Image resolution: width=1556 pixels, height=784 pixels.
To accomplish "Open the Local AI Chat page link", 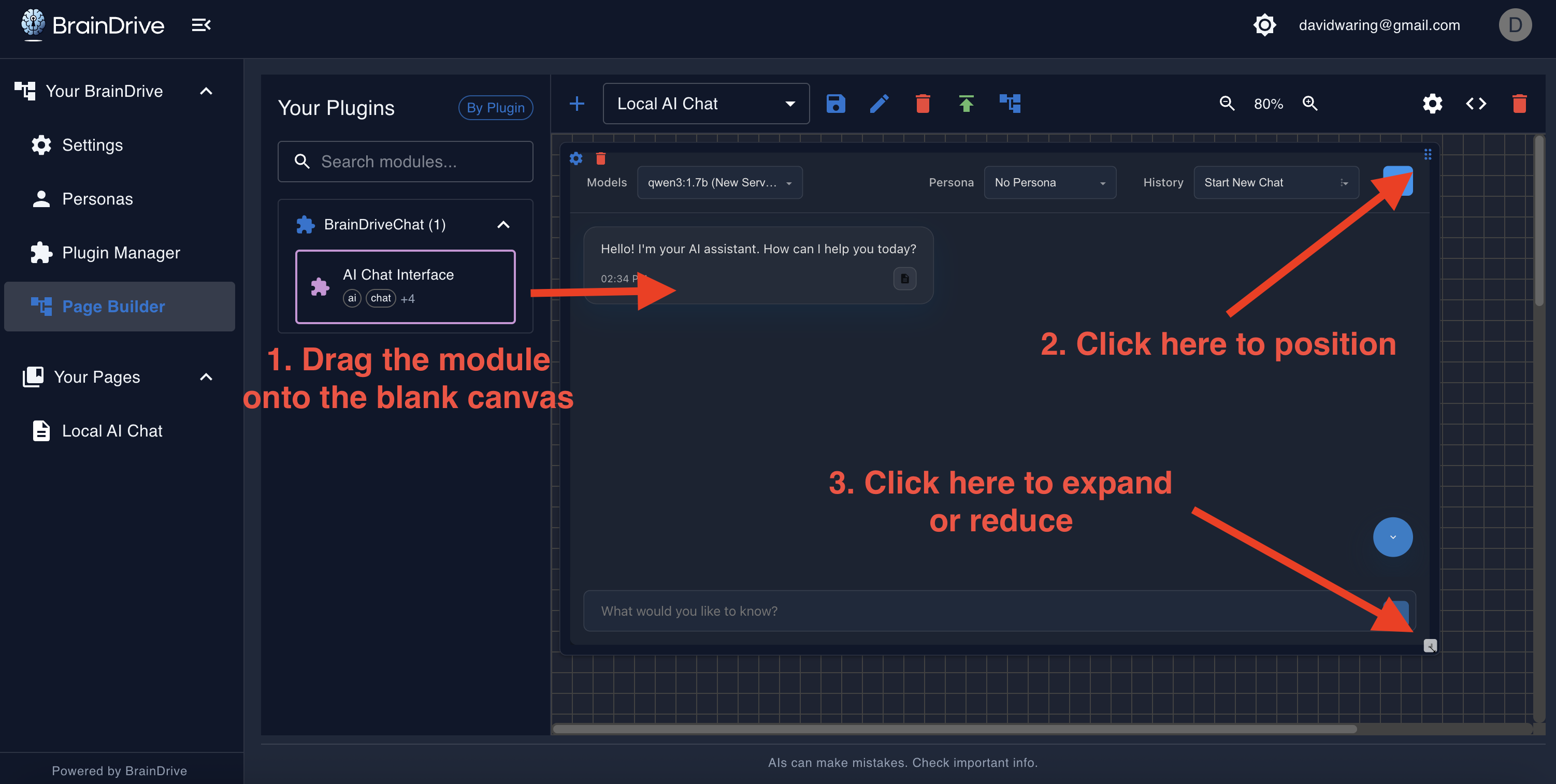I will [x=112, y=431].
